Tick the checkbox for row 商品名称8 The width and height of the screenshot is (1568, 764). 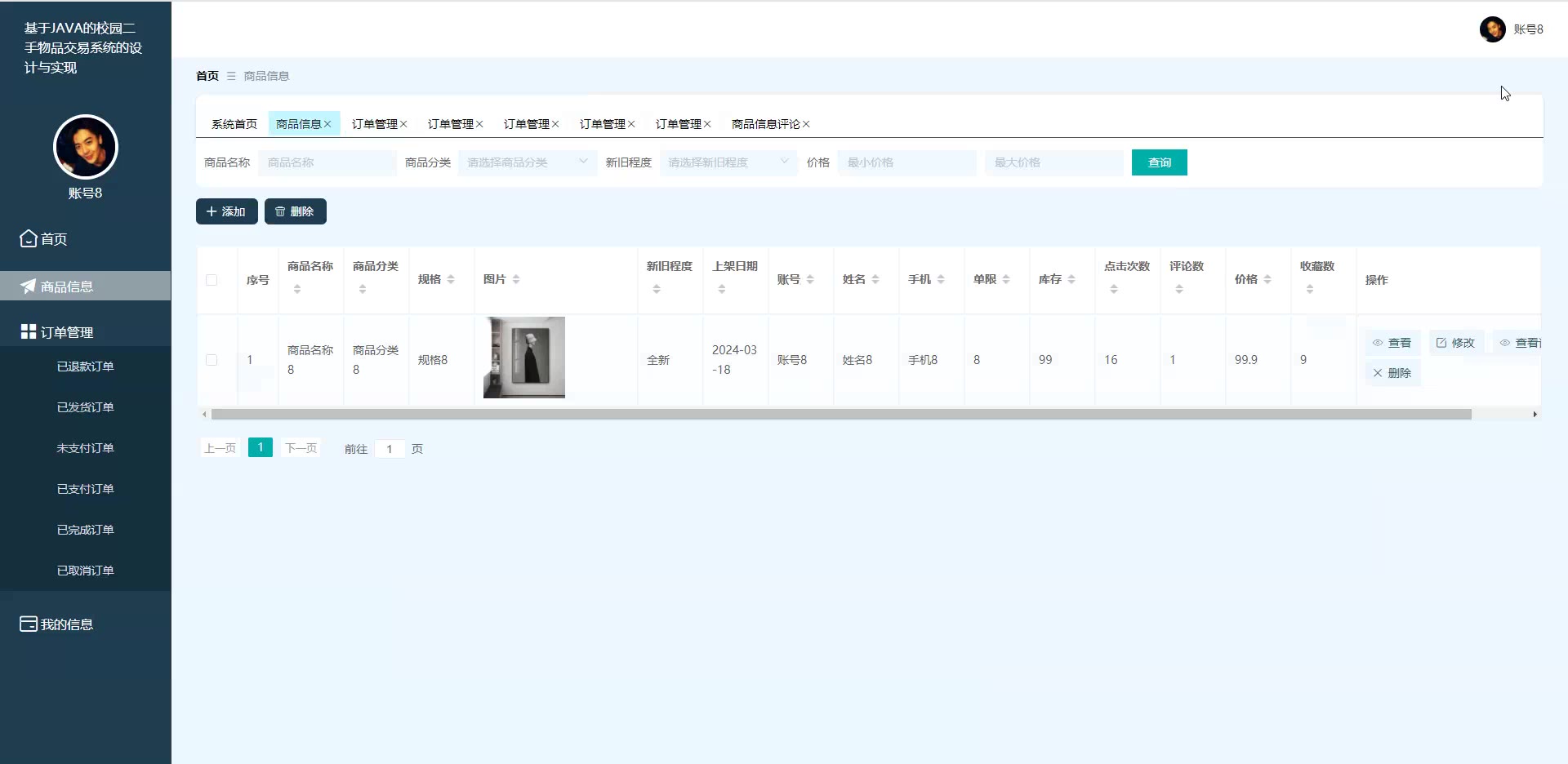212,360
